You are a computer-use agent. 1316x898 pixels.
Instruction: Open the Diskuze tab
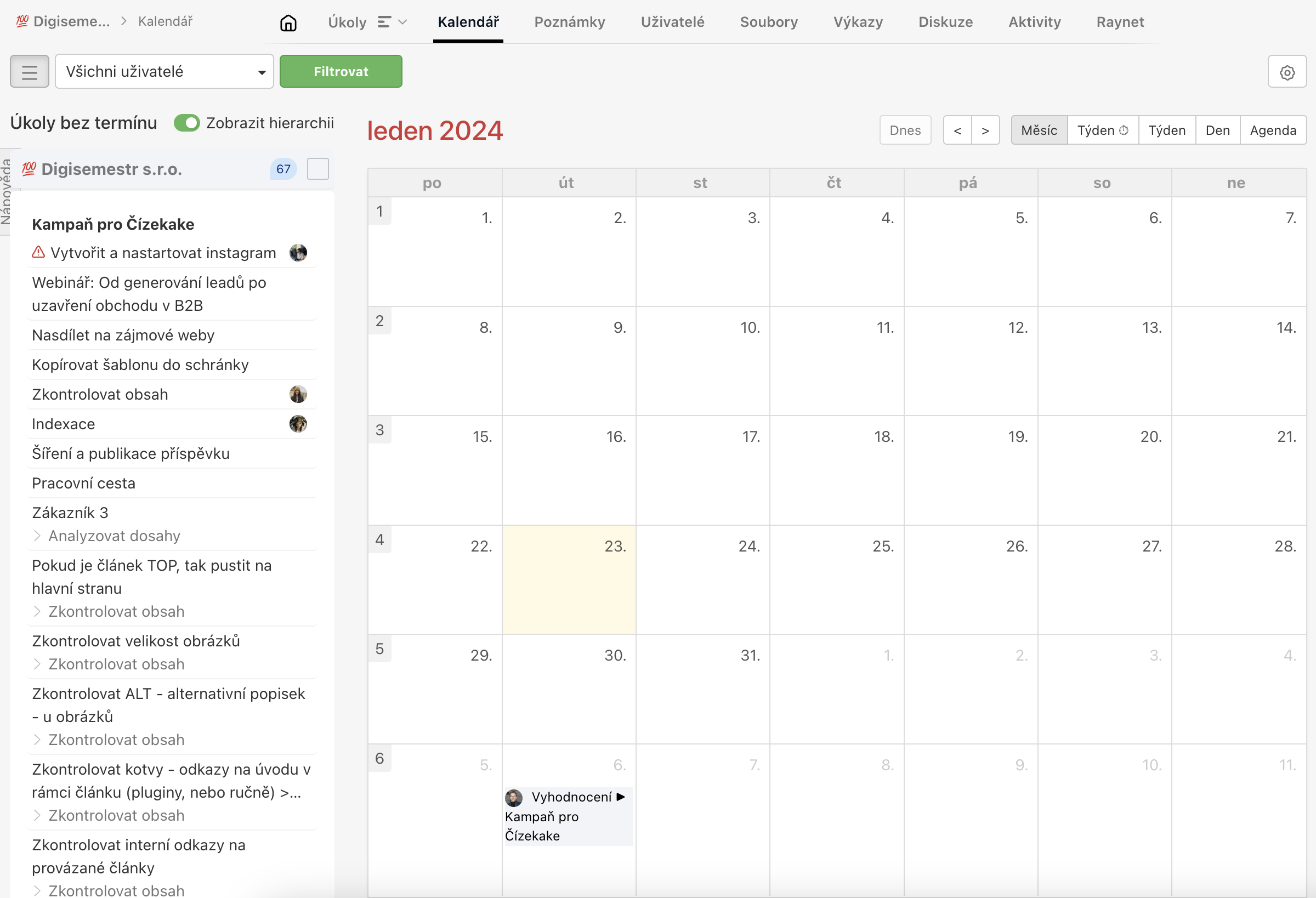click(x=945, y=22)
